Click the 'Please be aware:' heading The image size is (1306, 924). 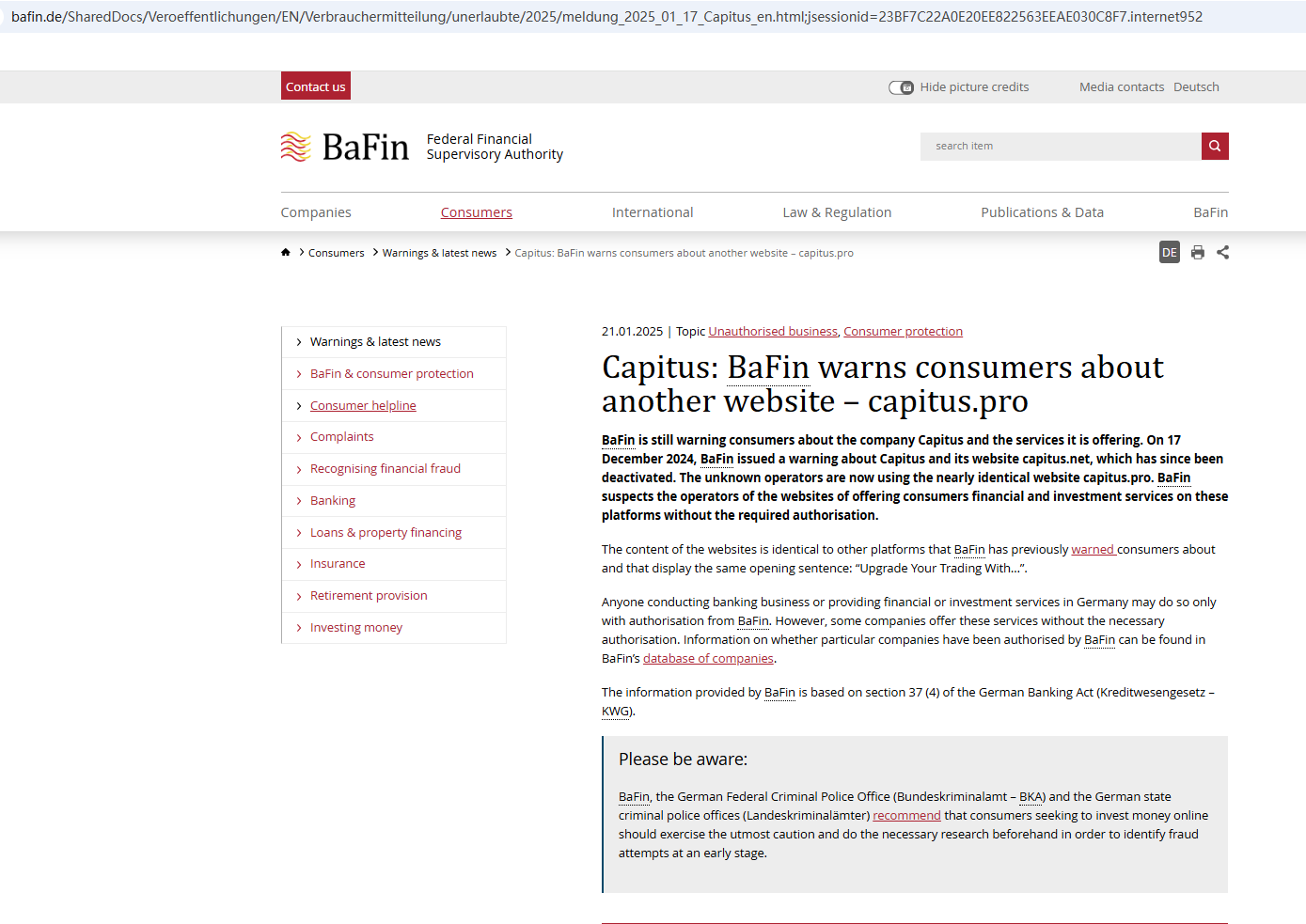683,759
